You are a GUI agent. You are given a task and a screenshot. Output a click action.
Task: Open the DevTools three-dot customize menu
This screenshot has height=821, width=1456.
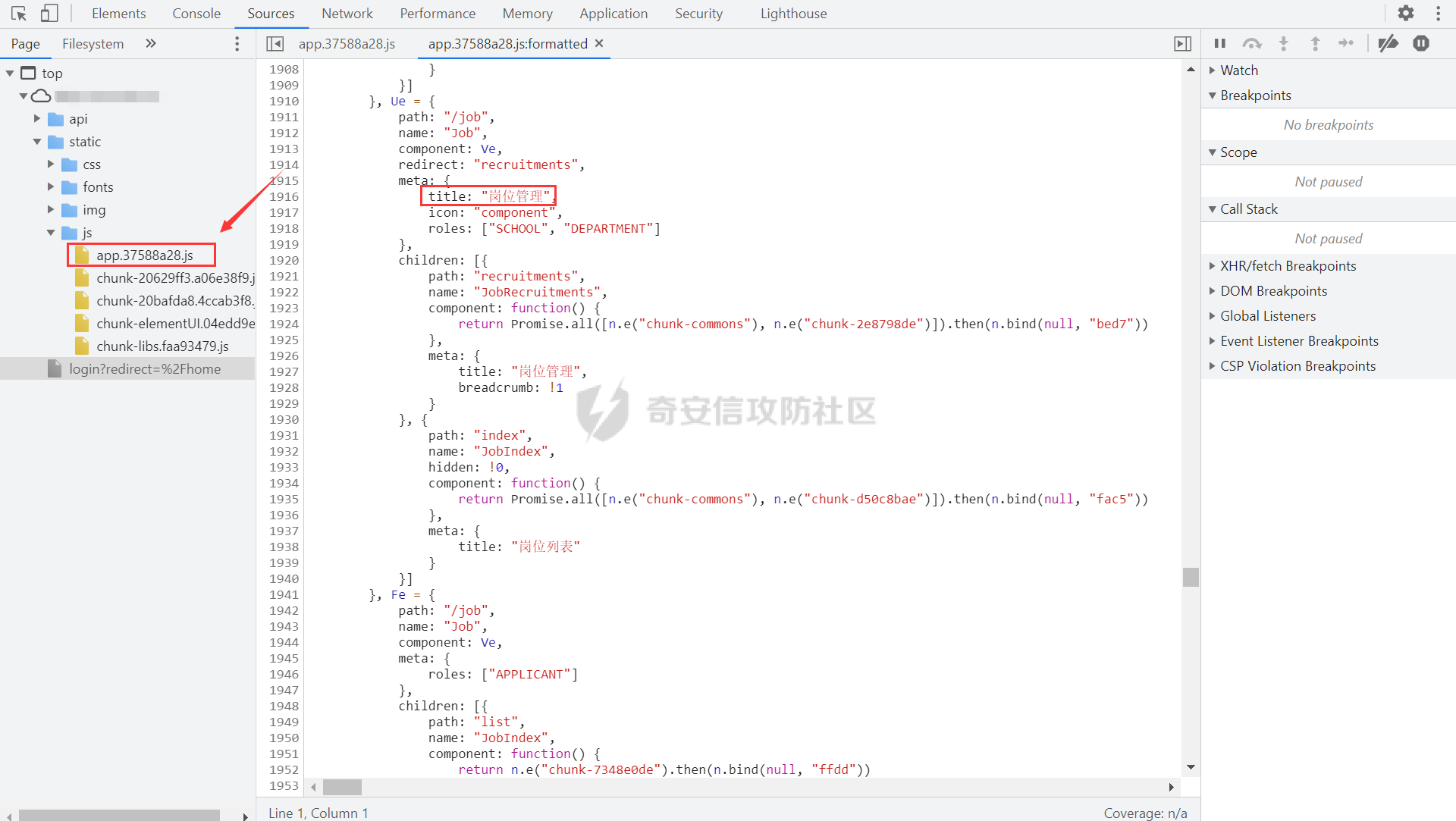[x=1438, y=14]
